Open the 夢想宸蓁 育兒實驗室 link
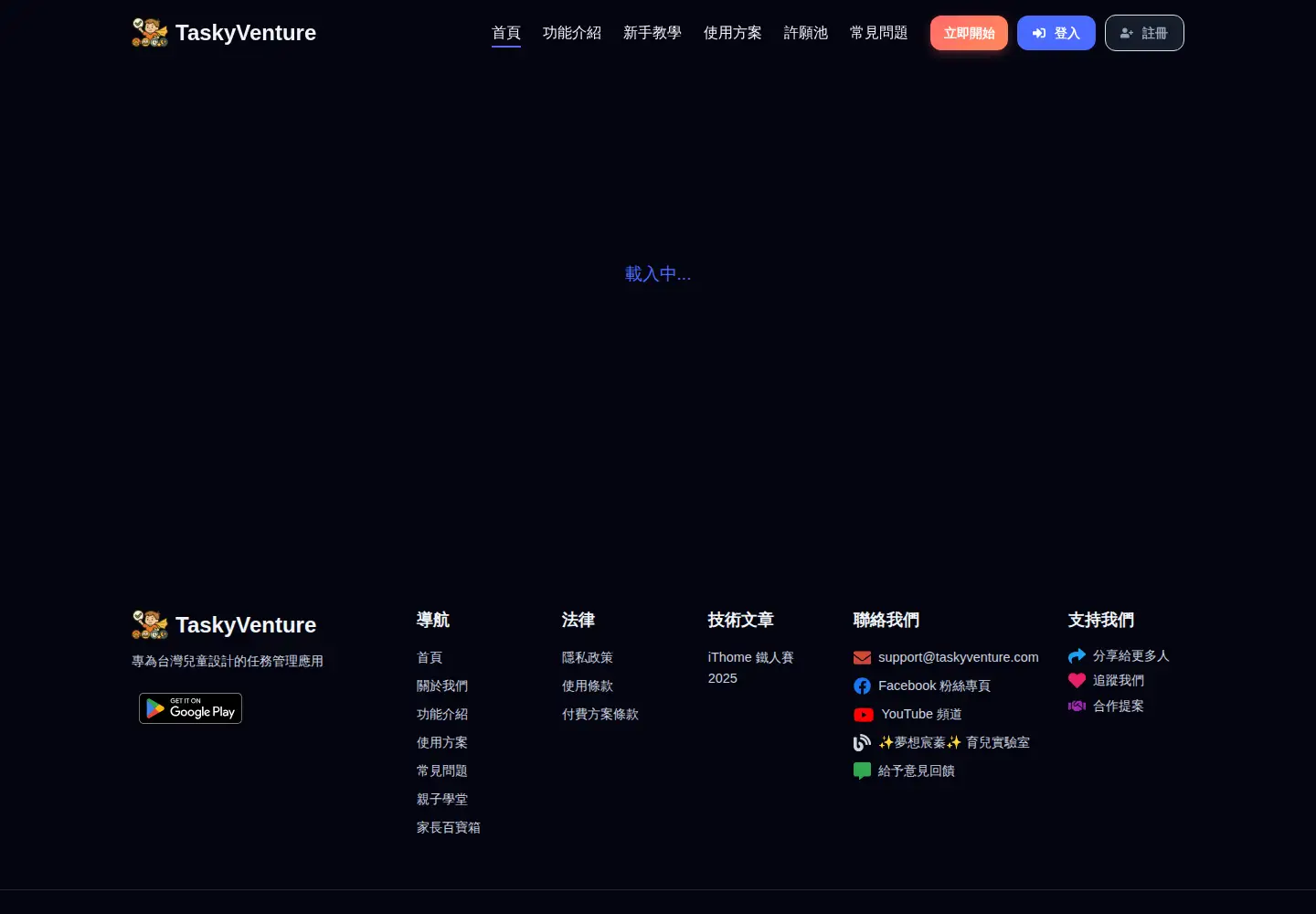Viewport: 1316px width, 914px height. click(954, 743)
